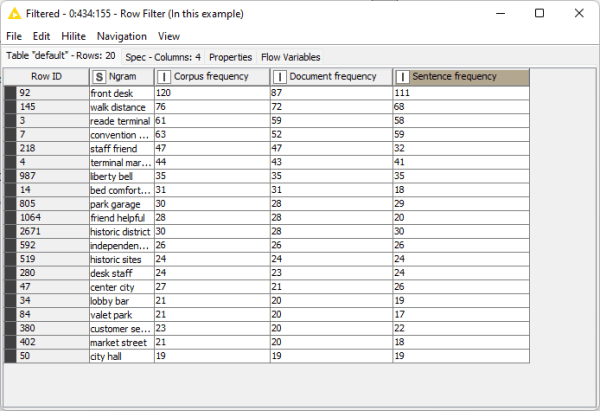Click document frequency value 87
Image resolution: width=600 pixels, height=411 pixels.
click(x=331, y=93)
